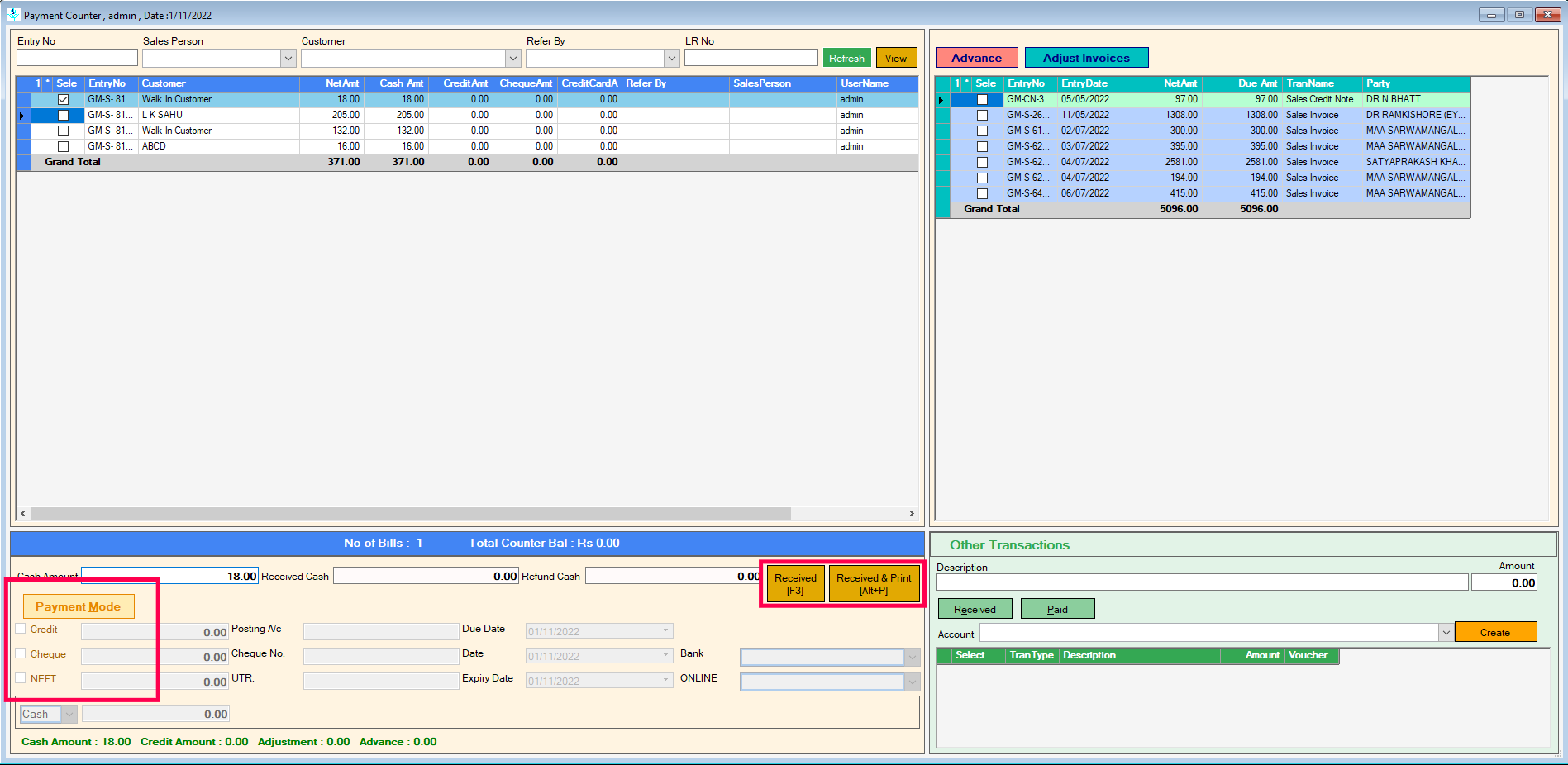Open the Due Date picker dropdown
The height and width of the screenshot is (765, 1568).
click(665, 631)
